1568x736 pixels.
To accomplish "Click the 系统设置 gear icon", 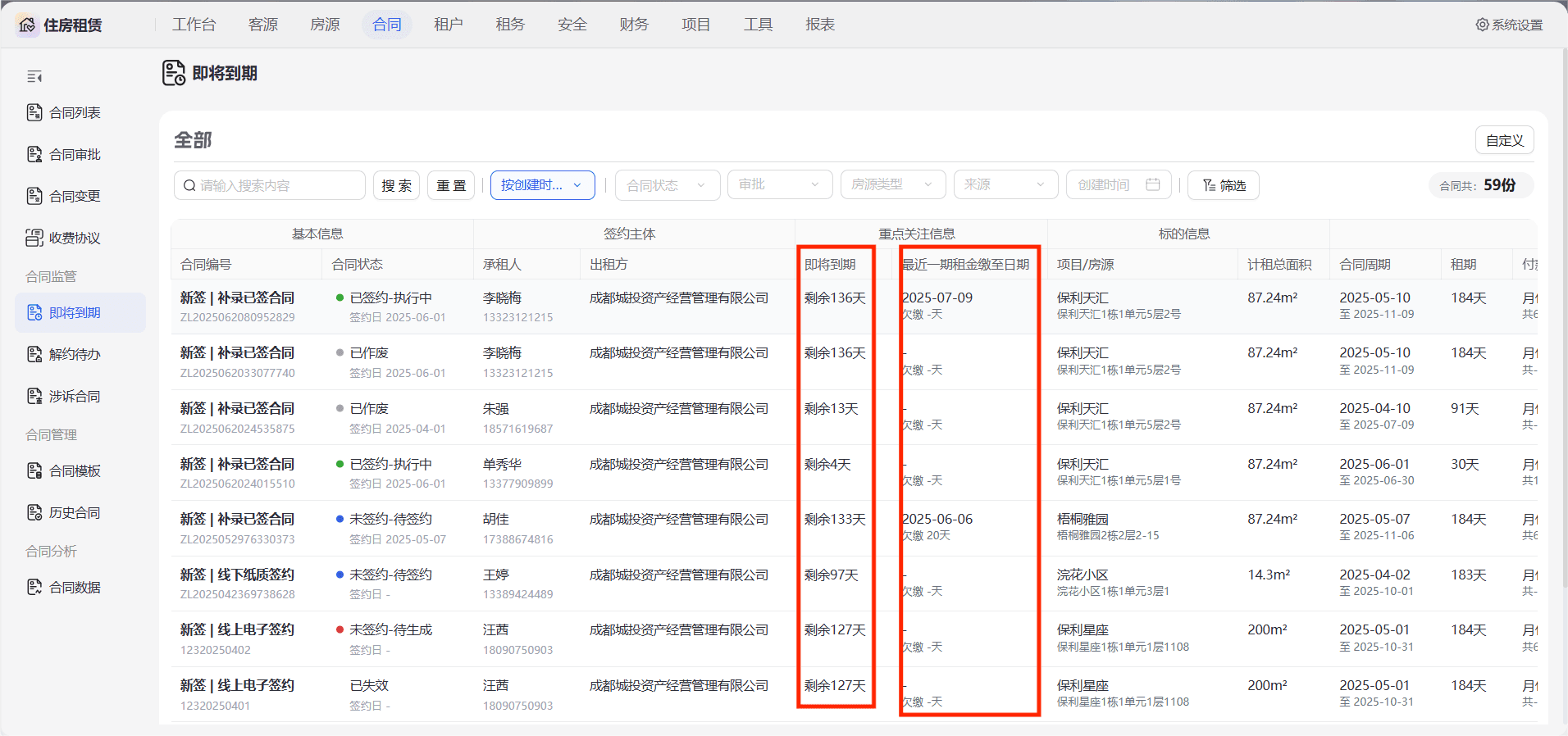I will [x=1483, y=25].
